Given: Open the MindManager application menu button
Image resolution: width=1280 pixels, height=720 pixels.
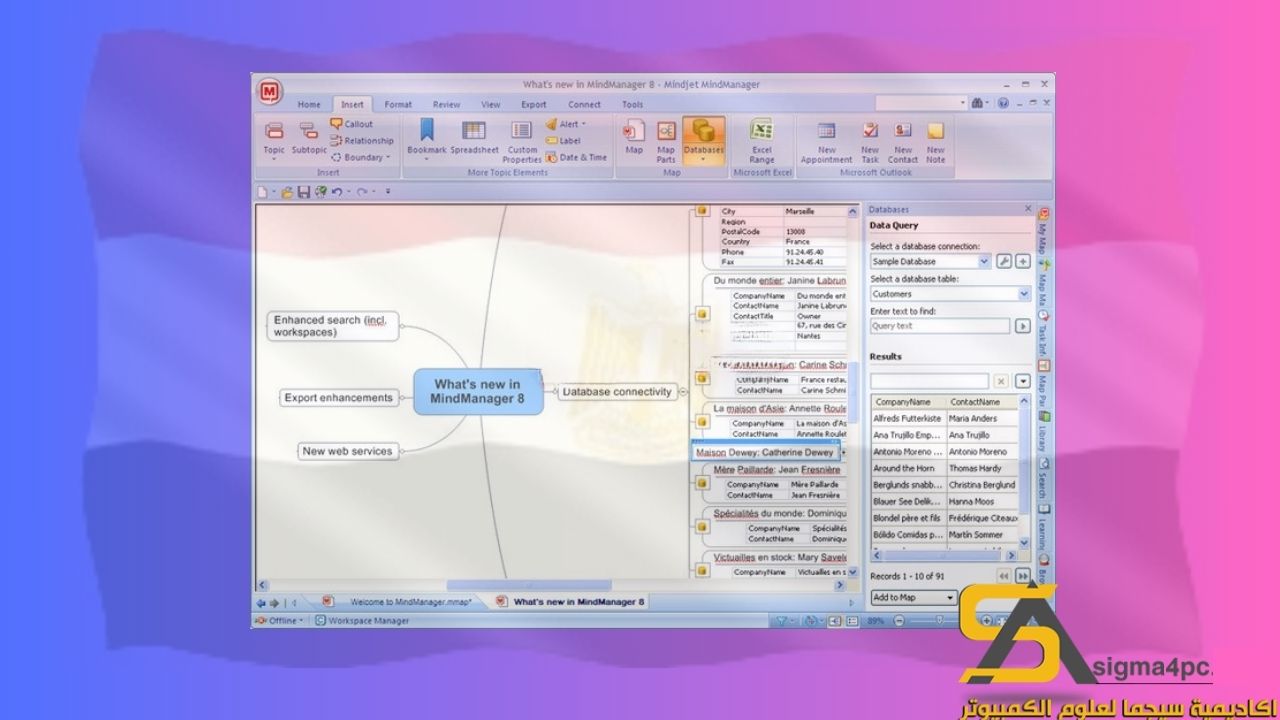Looking at the screenshot, I should (269, 92).
